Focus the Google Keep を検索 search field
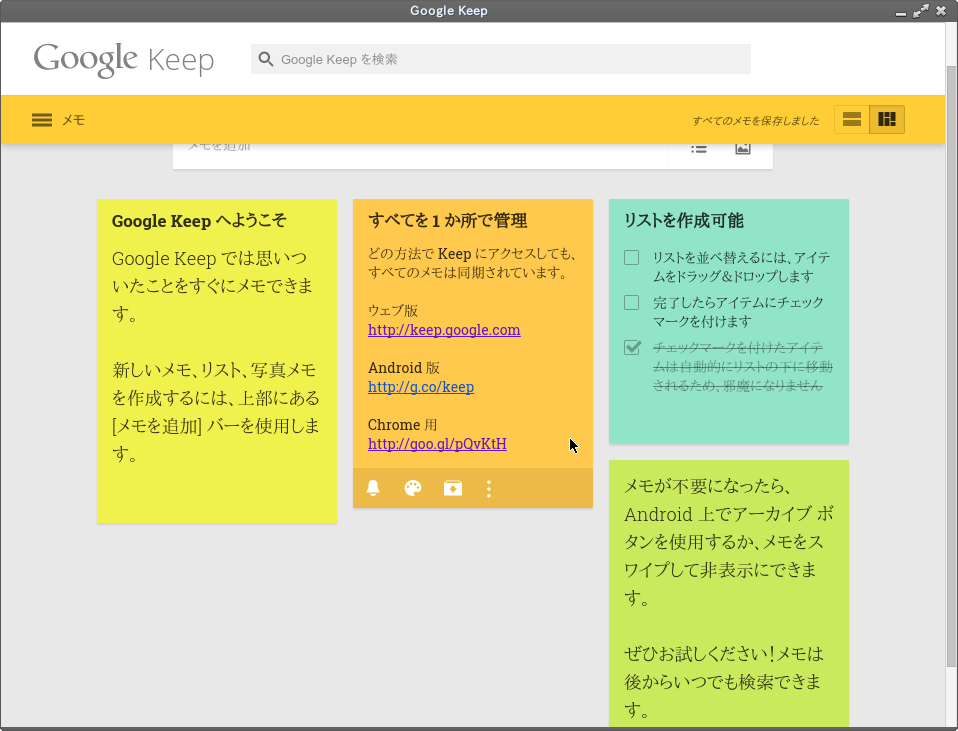Screen dimensions: 958x731 (501, 59)
